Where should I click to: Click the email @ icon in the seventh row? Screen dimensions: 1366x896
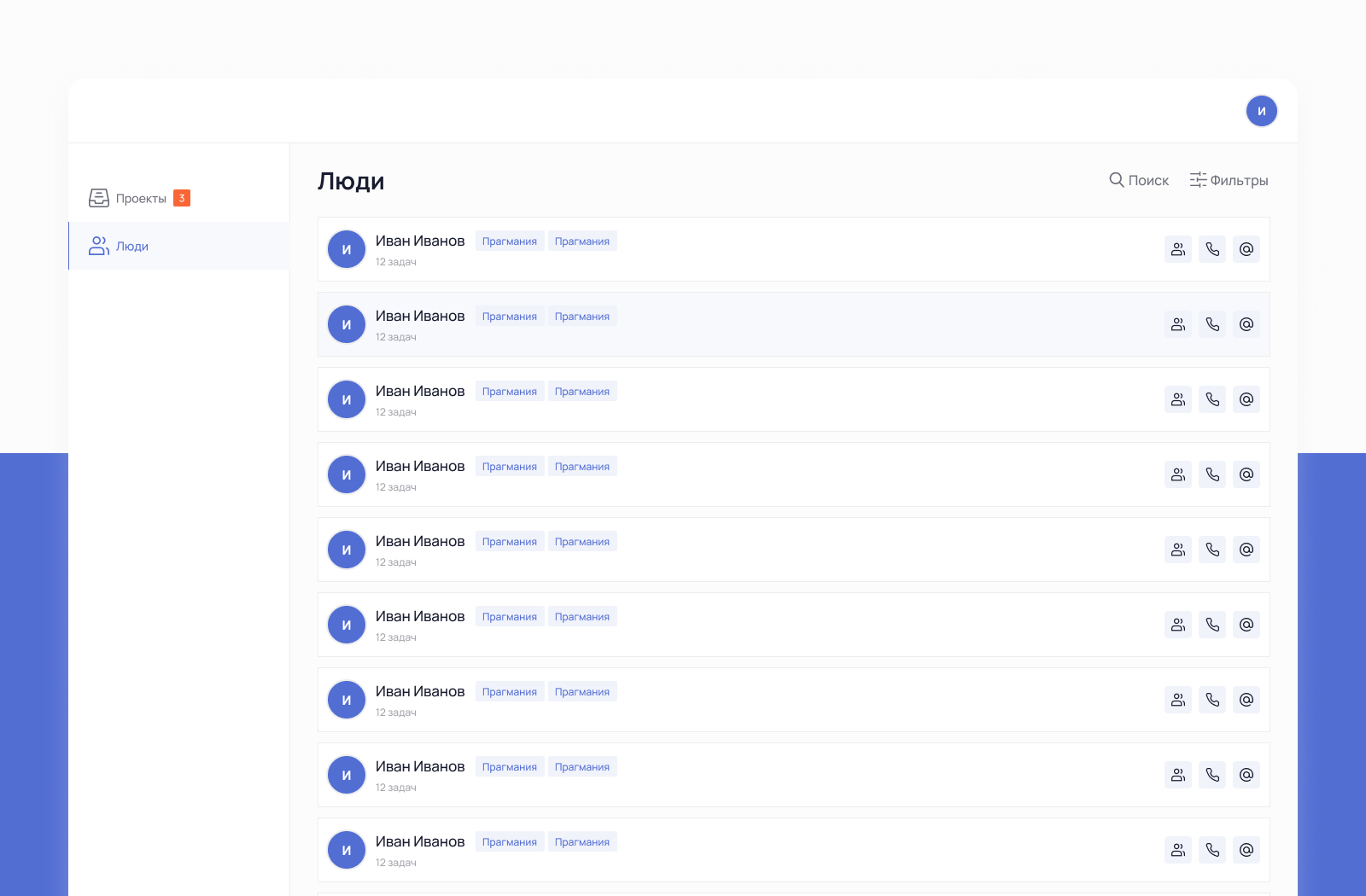tap(1246, 700)
